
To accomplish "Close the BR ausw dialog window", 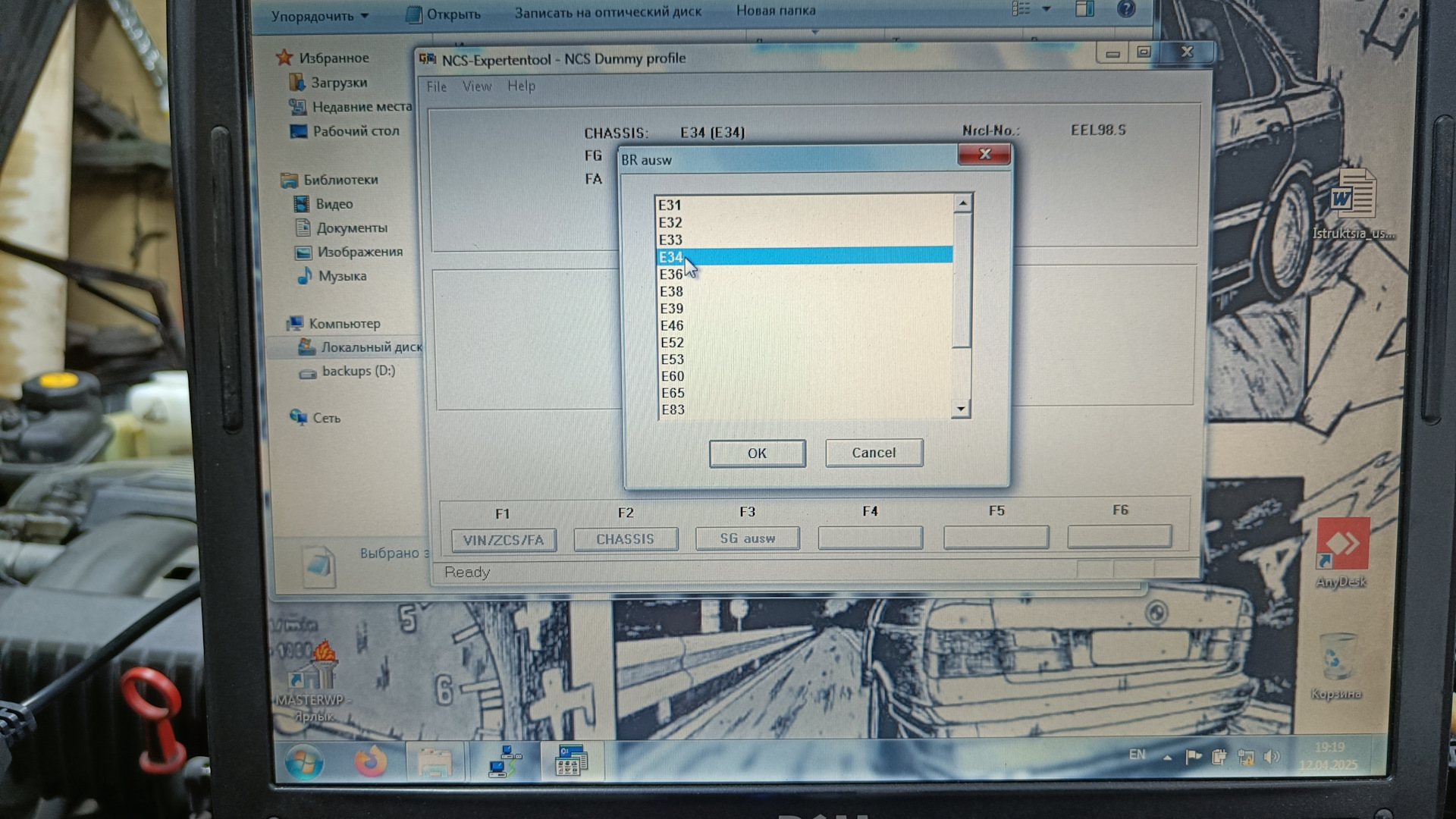I will tap(984, 154).
